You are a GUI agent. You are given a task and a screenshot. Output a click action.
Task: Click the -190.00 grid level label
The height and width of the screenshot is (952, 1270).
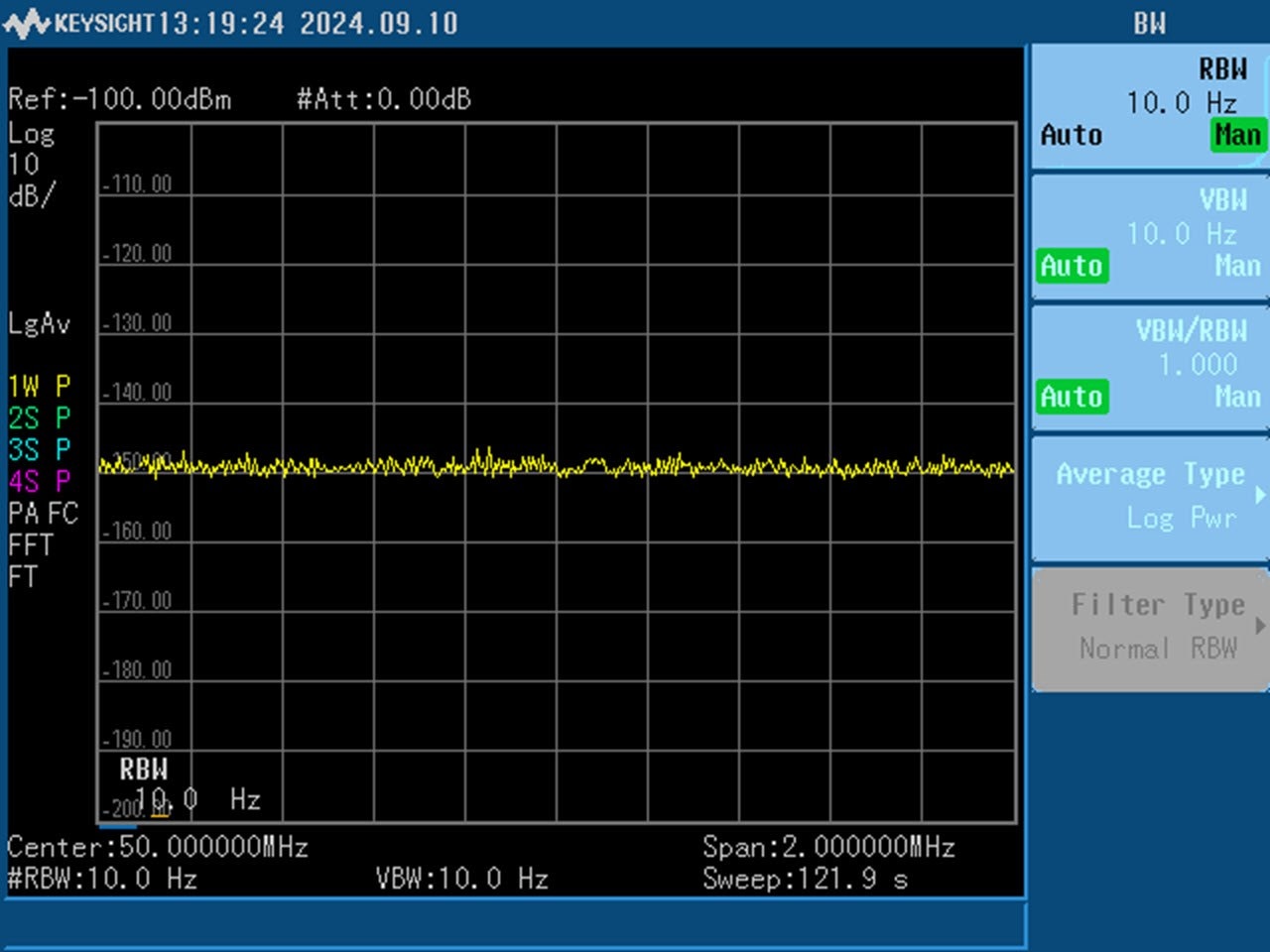(137, 740)
